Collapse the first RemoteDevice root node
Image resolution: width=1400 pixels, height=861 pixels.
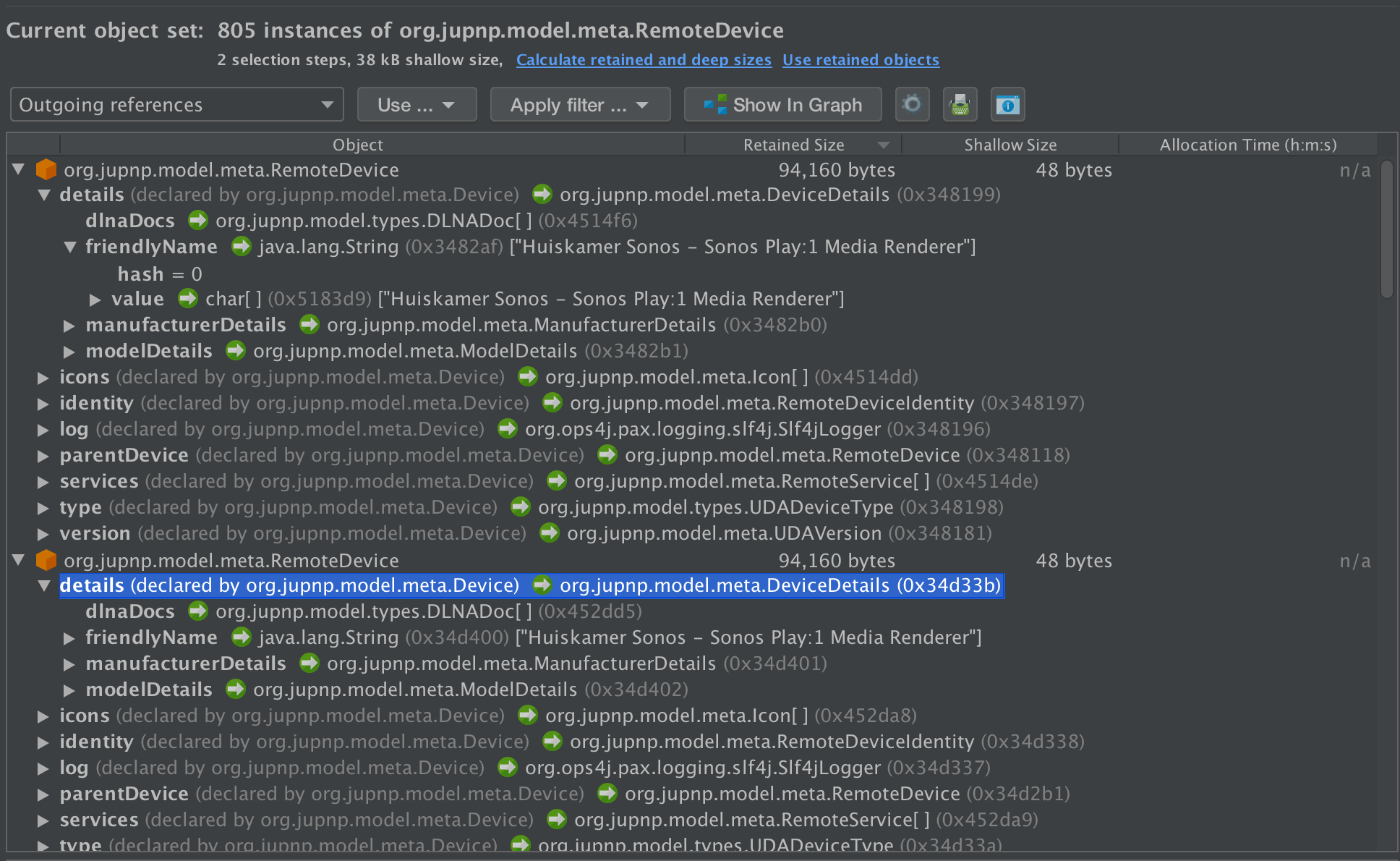tap(19, 169)
